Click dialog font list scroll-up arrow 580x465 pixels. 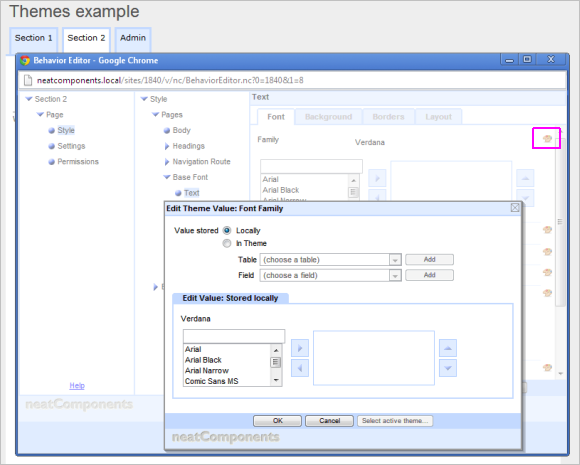click(x=276, y=350)
